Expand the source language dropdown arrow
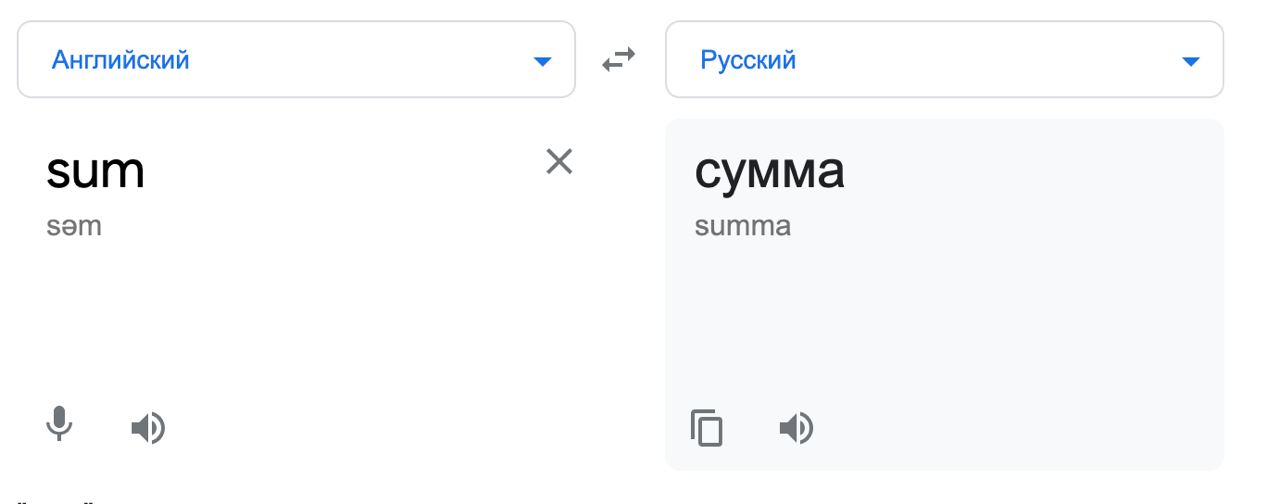The image size is (1280, 504). 542,62
